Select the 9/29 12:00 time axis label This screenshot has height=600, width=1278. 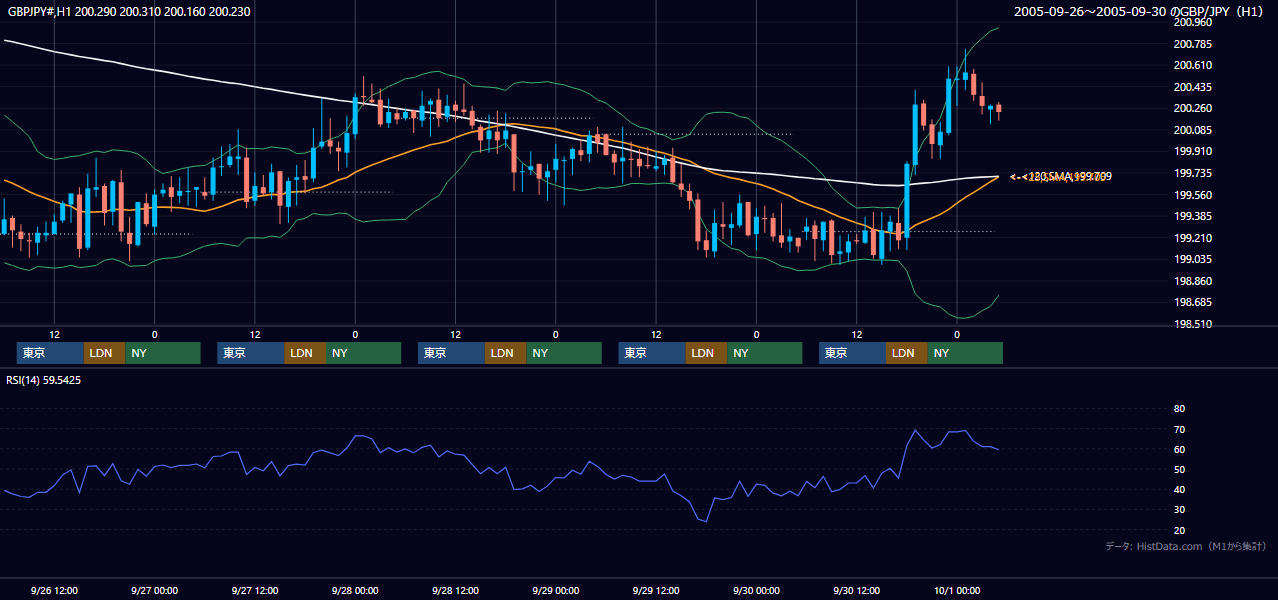tap(656, 591)
